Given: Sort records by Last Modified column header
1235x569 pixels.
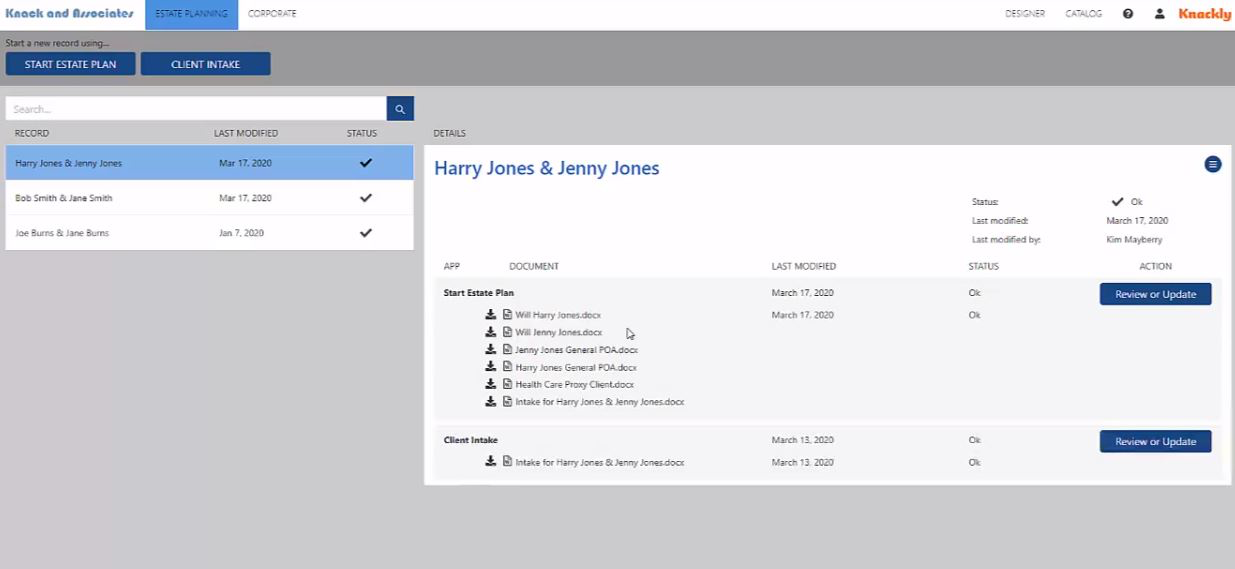Looking at the screenshot, I should (246, 133).
